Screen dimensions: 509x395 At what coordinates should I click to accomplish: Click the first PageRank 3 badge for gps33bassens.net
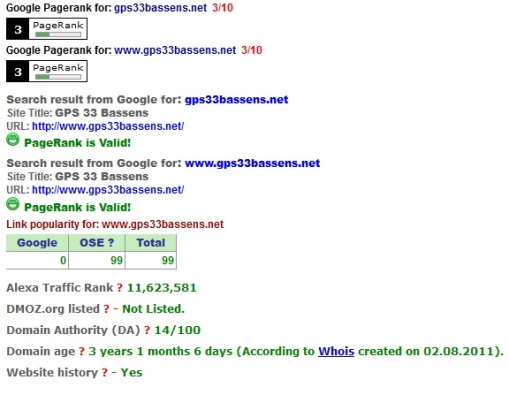[47, 29]
